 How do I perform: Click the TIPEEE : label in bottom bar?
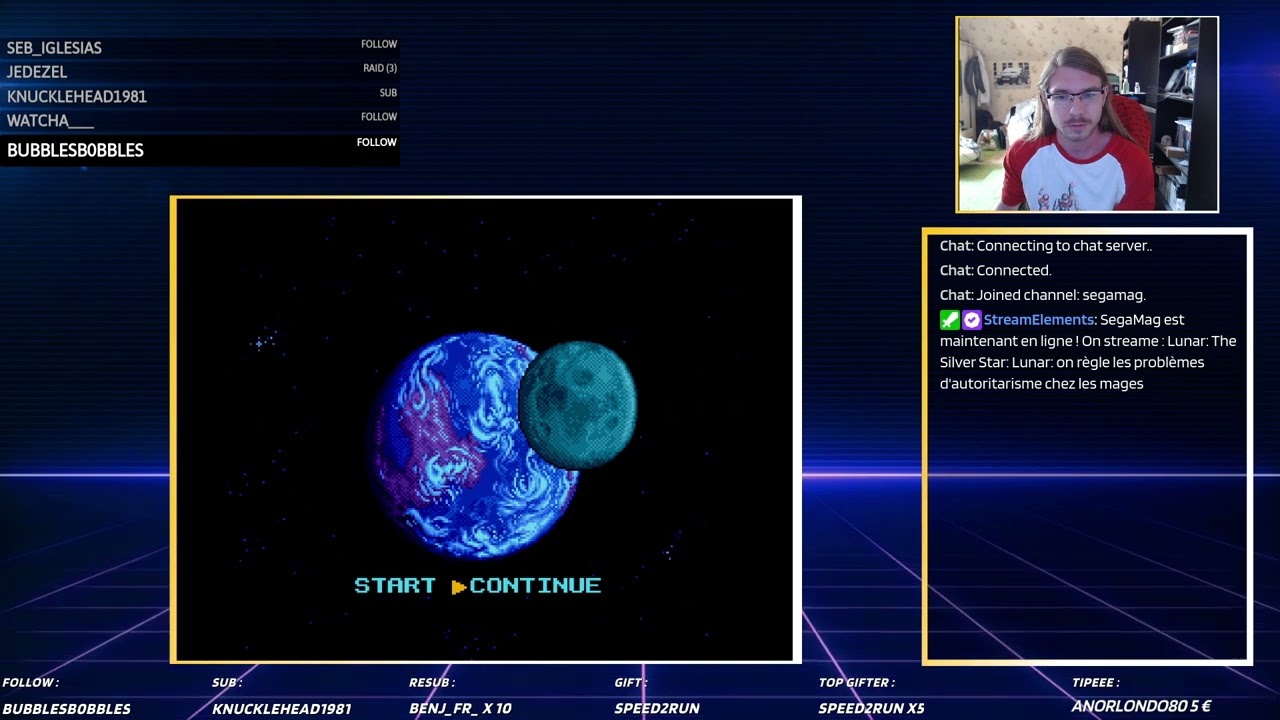[1096, 683]
